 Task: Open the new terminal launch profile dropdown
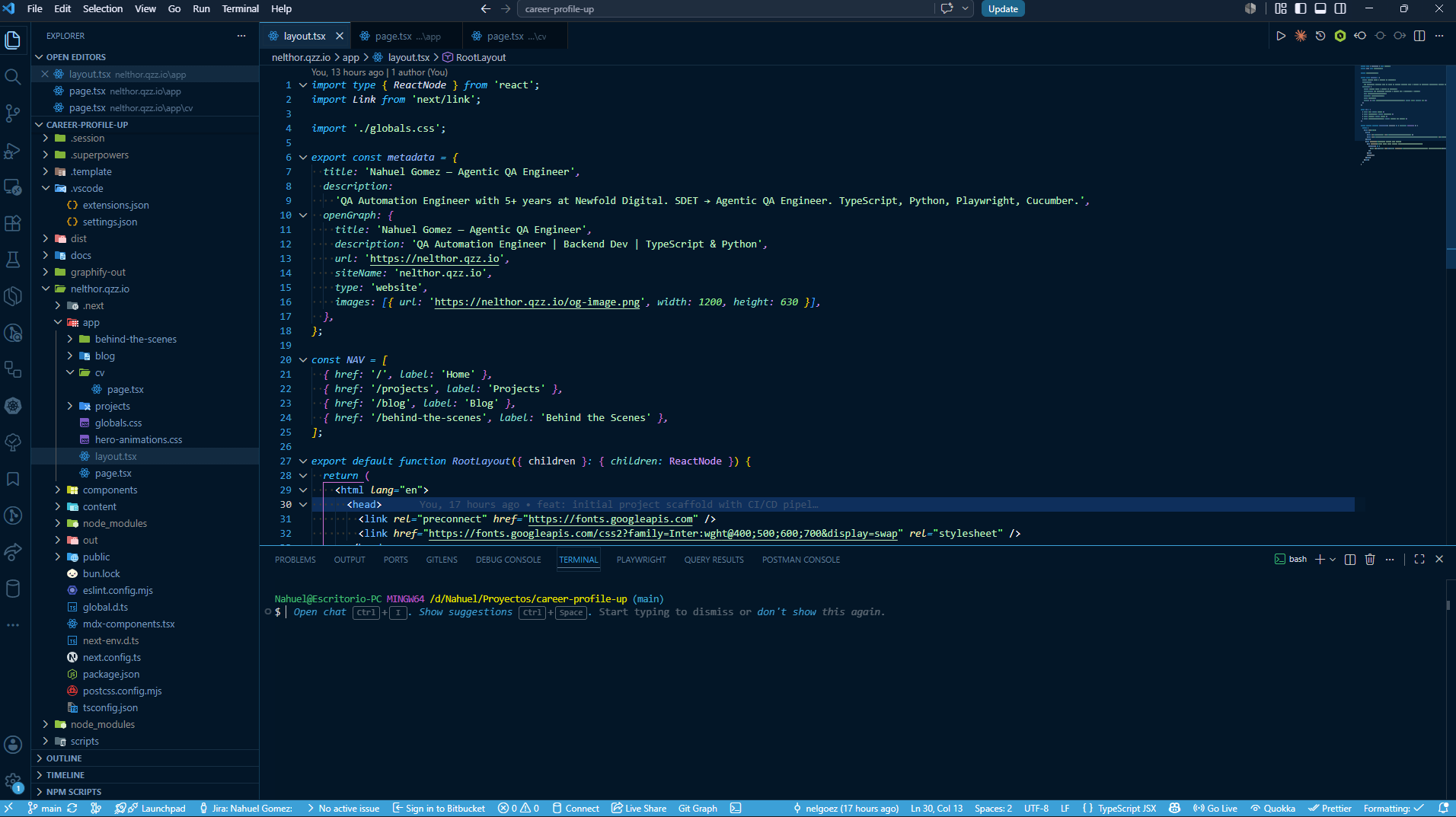coord(1333,559)
